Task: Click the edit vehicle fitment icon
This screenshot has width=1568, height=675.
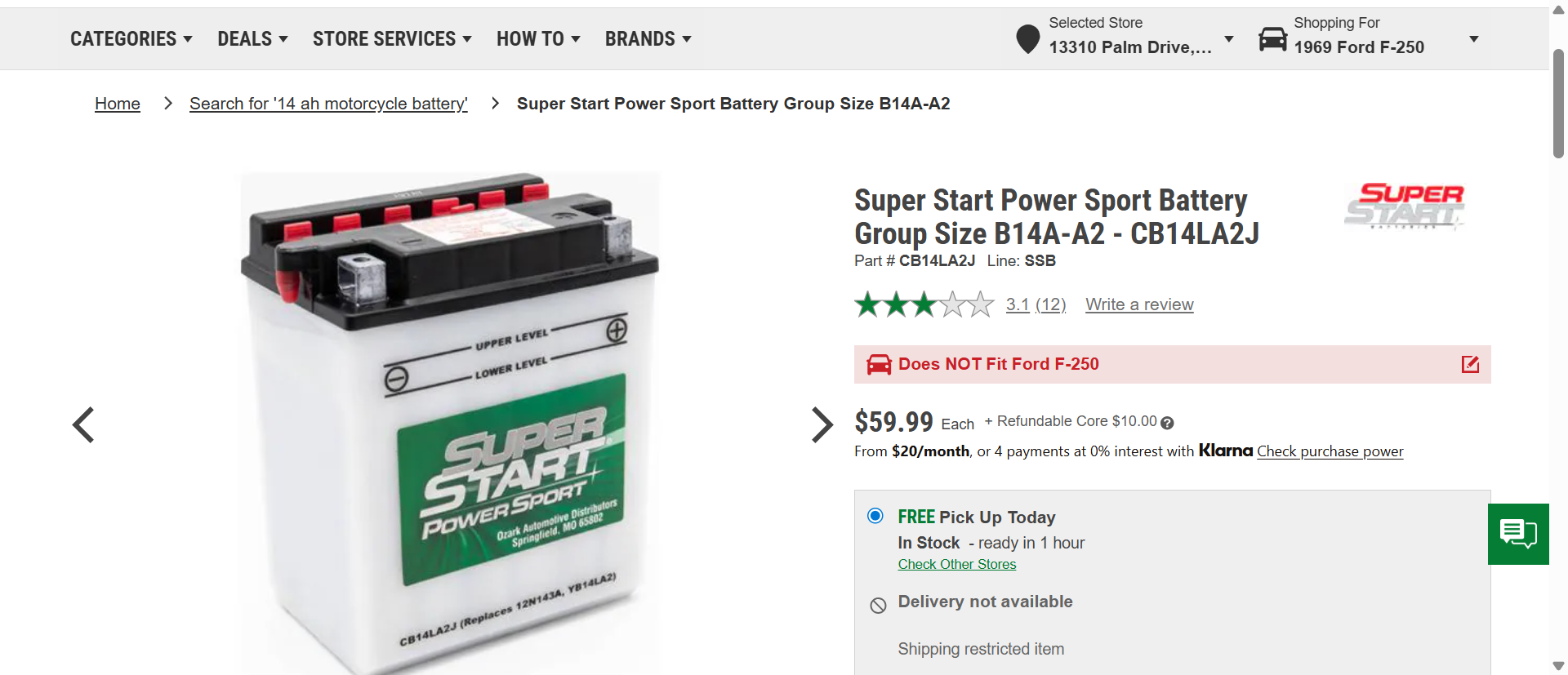Action: pyautogui.click(x=1470, y=364)
